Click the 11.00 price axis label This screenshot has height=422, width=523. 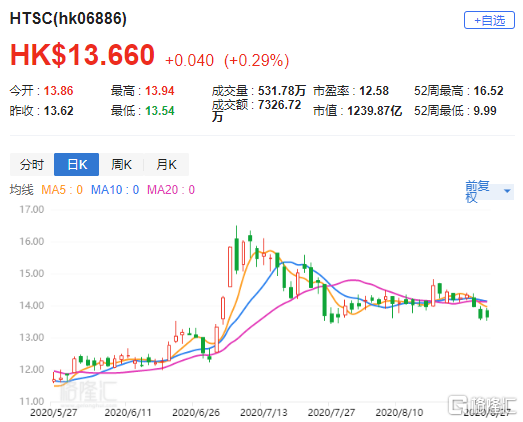click(32, 401)
